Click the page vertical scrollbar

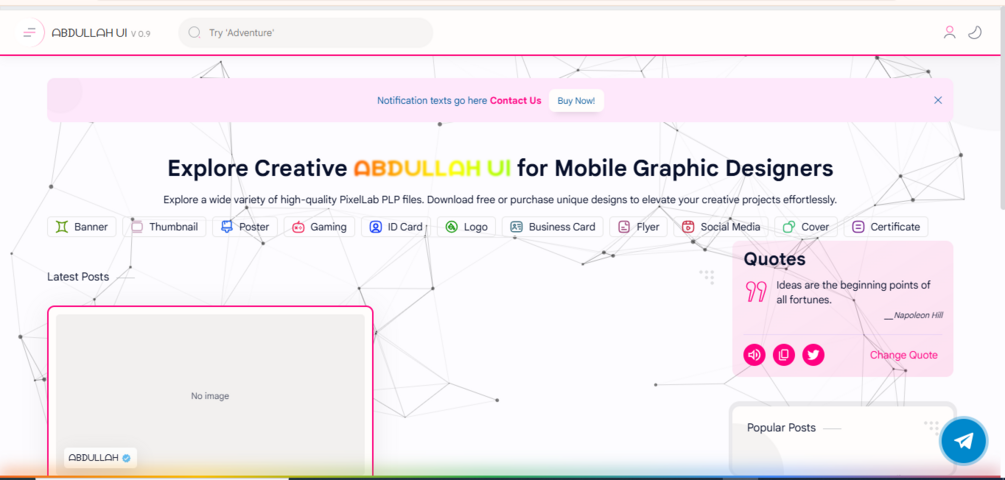[1001, 109]
